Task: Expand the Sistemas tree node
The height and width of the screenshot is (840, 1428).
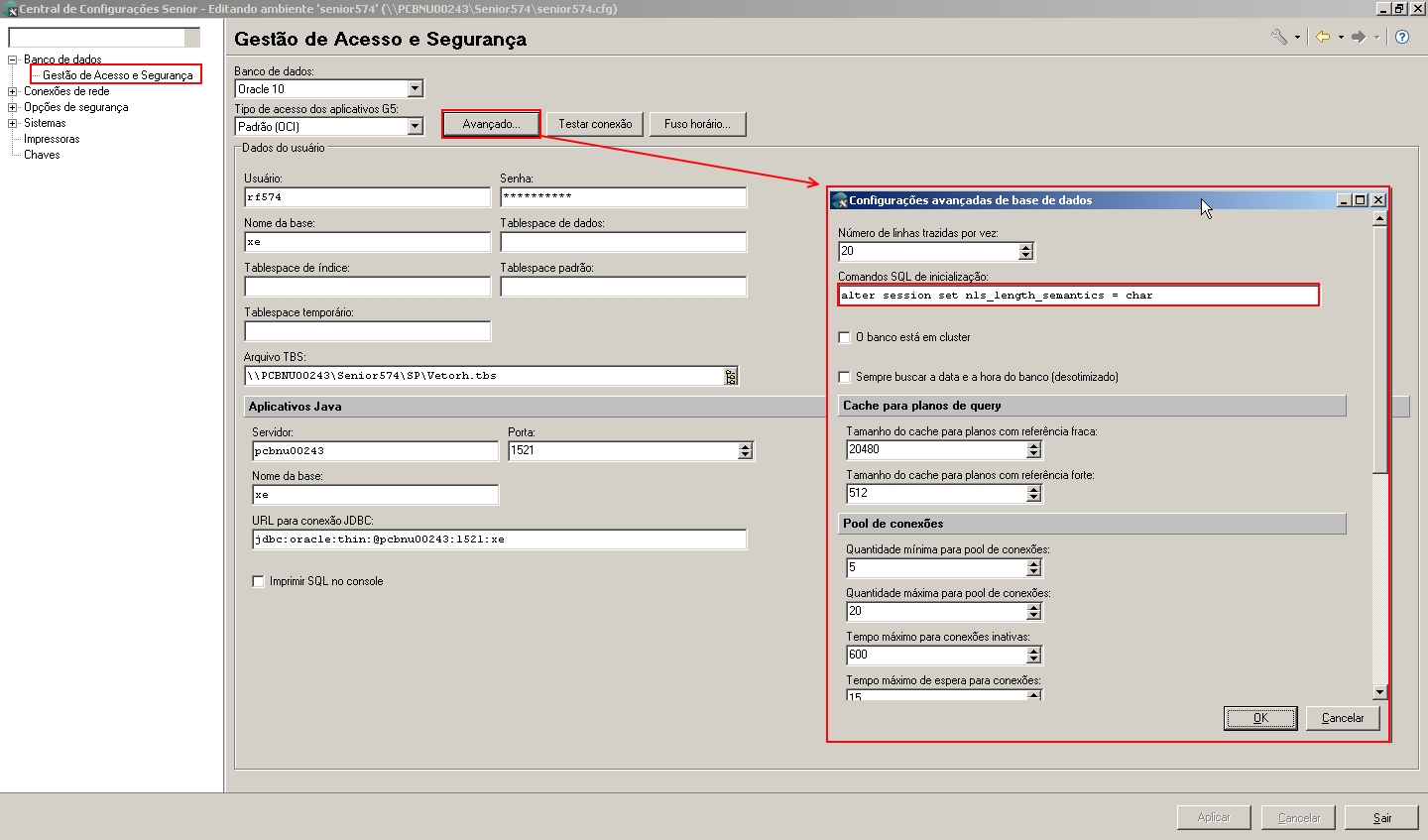Action: [x=13, y=123]
